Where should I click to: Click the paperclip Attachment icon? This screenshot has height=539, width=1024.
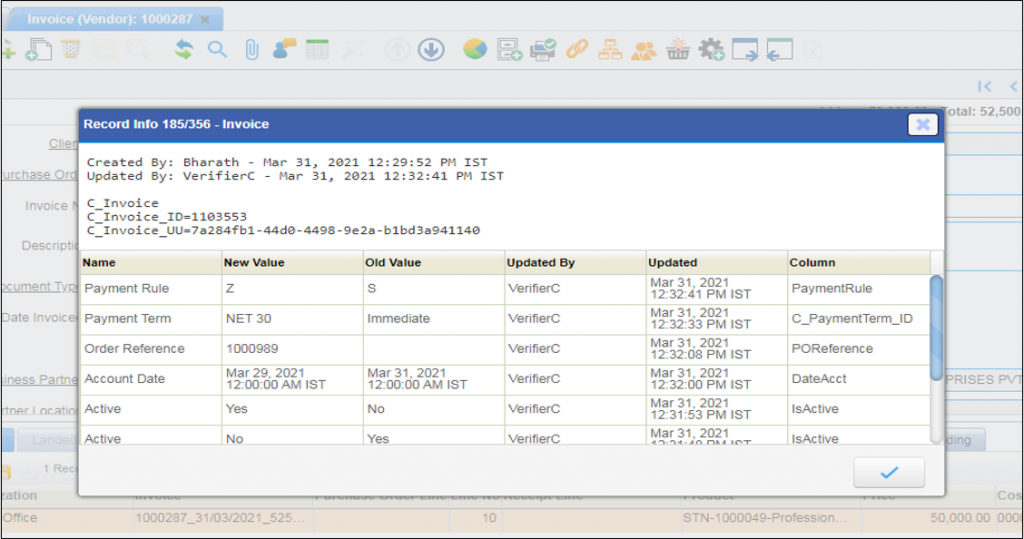point(251,49)
